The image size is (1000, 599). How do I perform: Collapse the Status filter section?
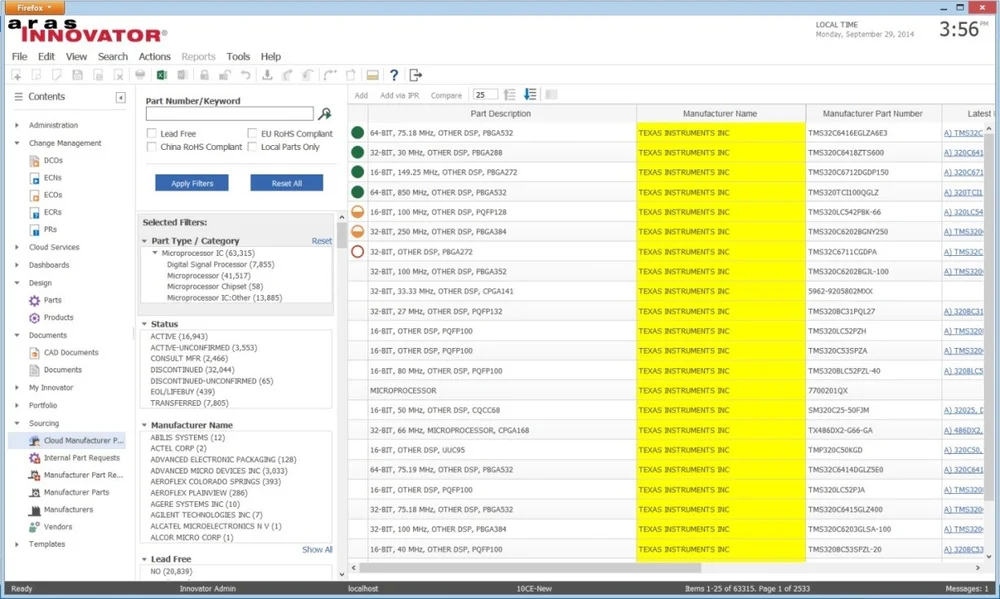pos(145,324)
